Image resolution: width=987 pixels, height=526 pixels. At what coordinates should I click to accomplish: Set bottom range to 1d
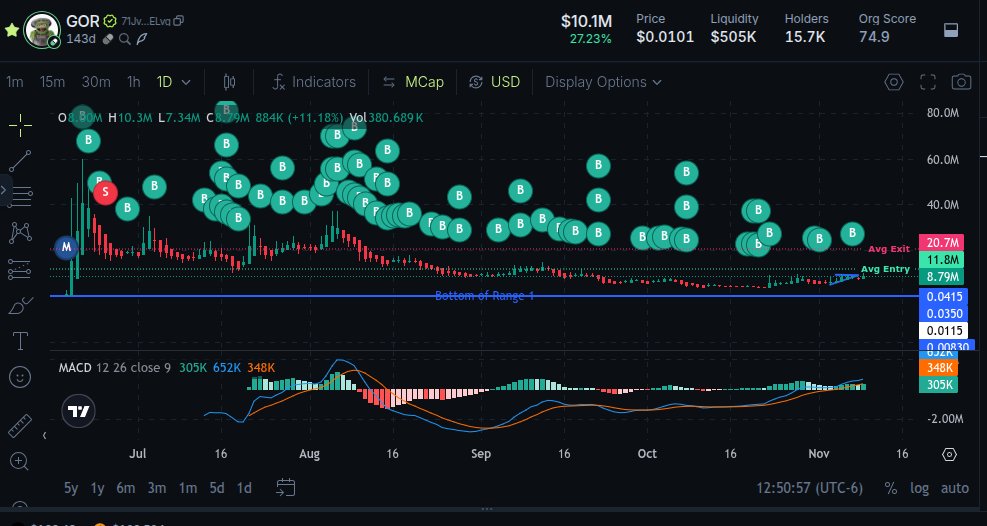click(x=244, y=488)
